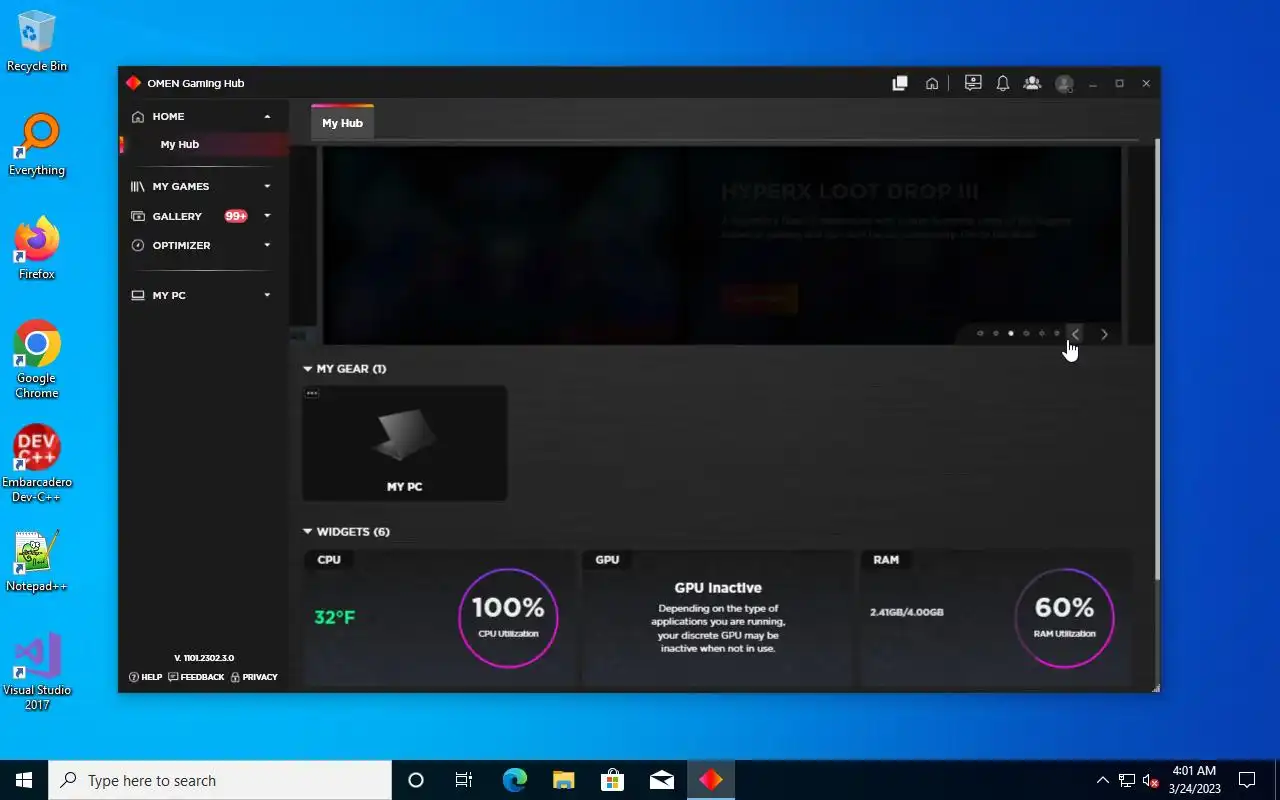Open Google Chrome desktop shortcut

point(37,359)
